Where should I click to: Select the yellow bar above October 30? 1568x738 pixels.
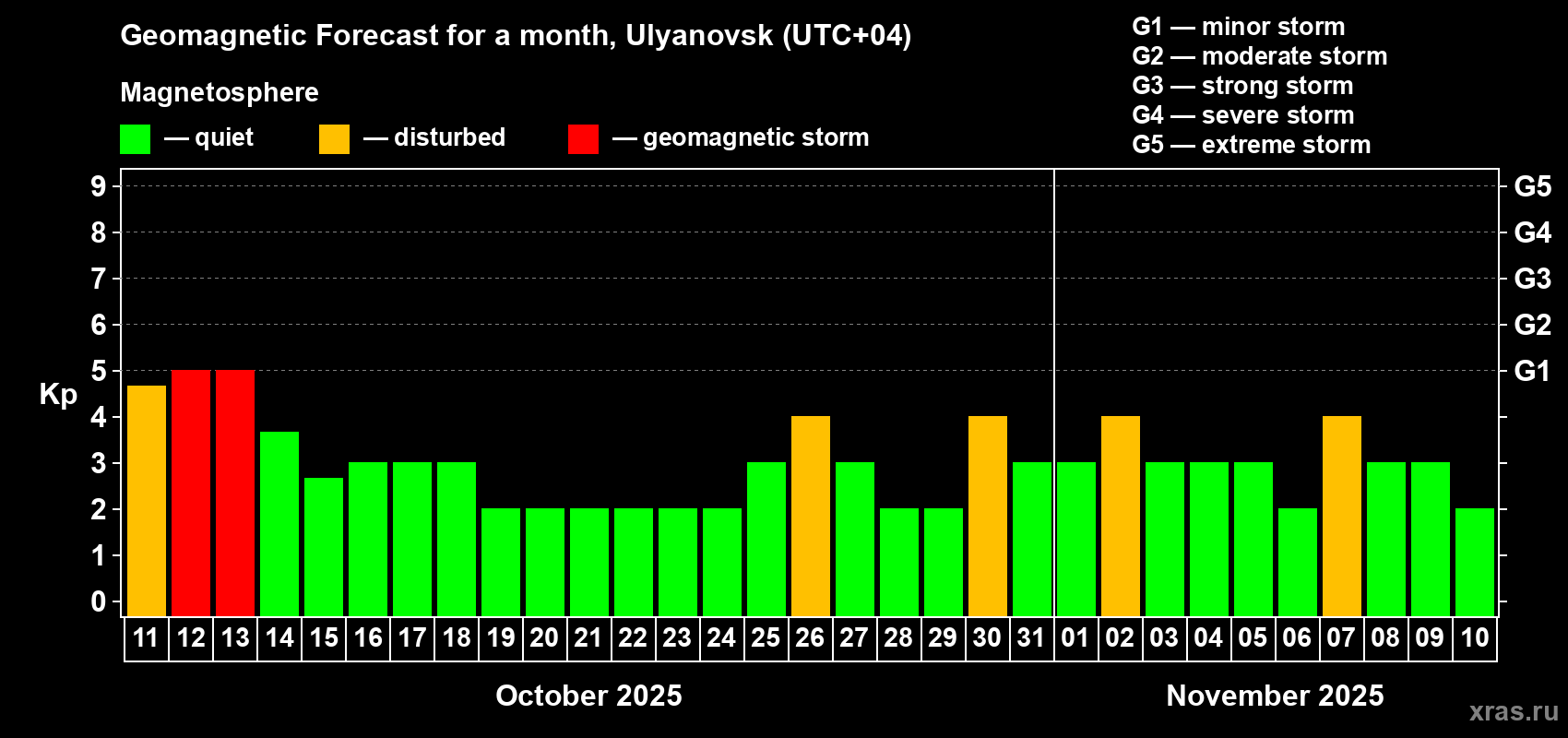pyautogui.click(x=988, y=517)
